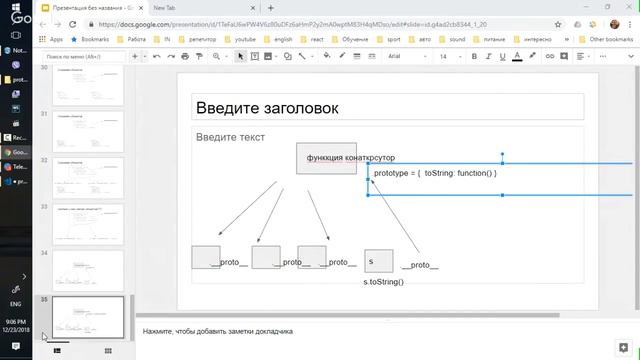
Task: Select slide 35 thumbnail
Action: pos(88,317)
